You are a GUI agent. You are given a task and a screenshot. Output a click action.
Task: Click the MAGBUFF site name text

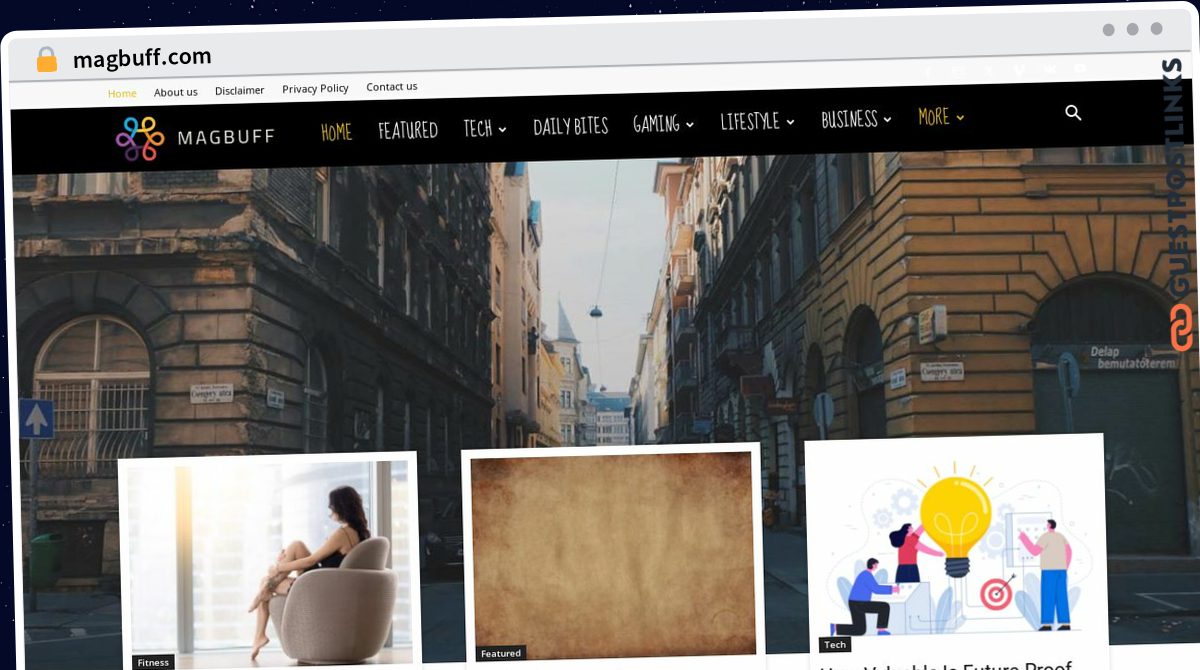click(x=226, y=137)
